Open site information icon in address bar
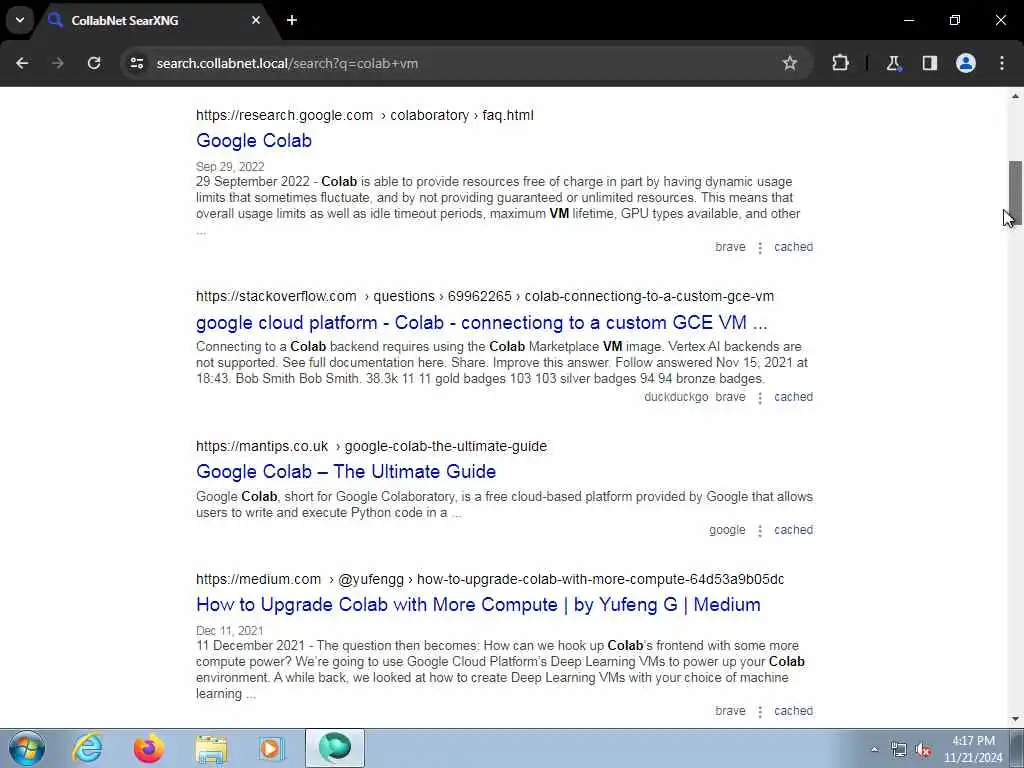 tap(136, 63)
